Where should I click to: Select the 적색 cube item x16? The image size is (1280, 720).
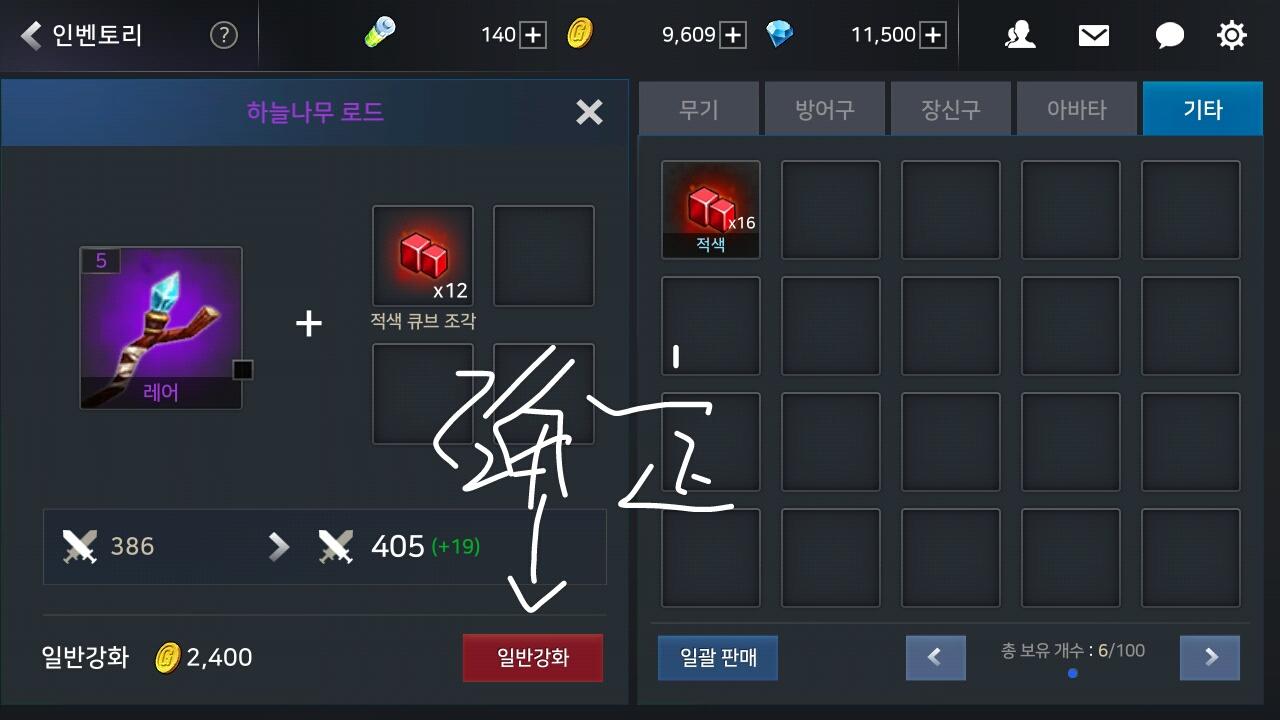[x=711, y=209]
